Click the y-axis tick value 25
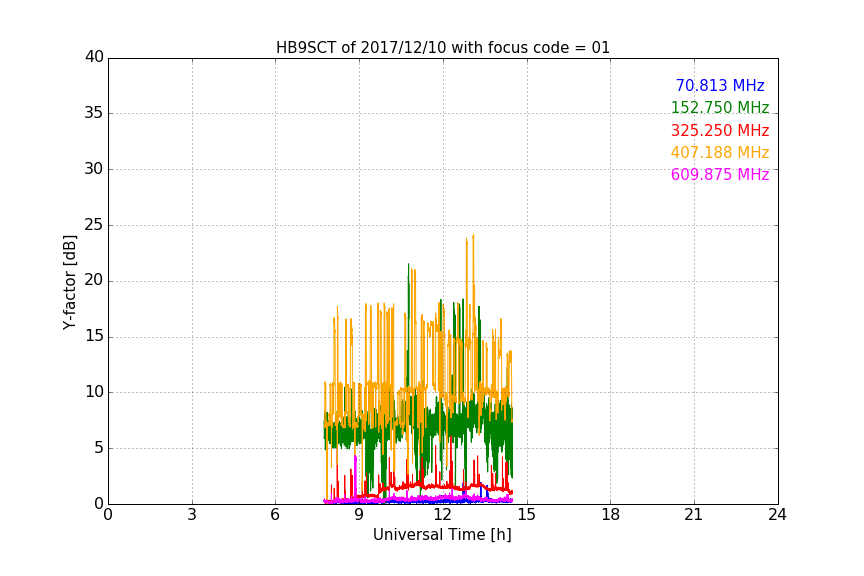Image resolution: width=864 pixels, height=576 pixels. pos(94,225)
